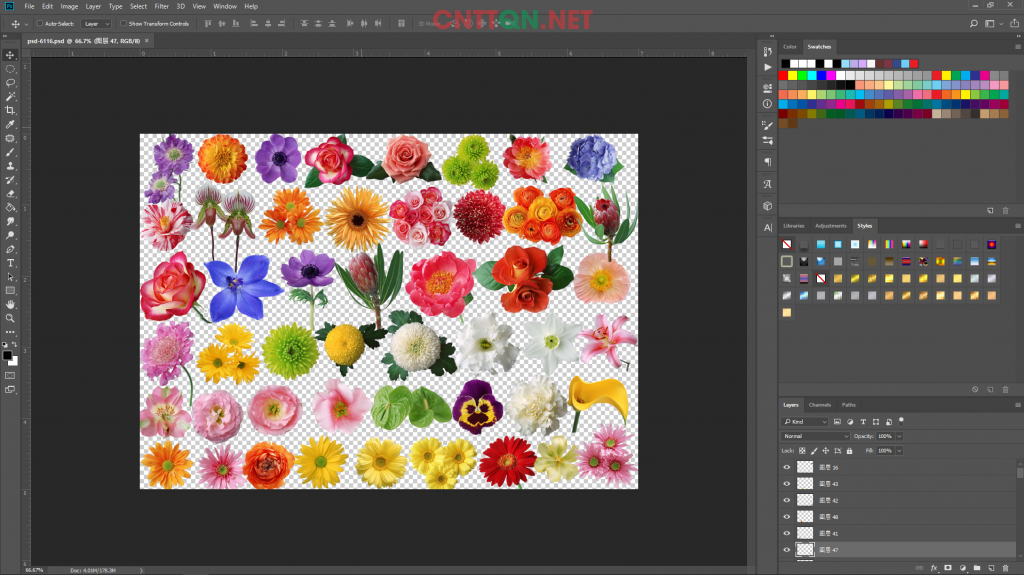Viewport: 1024px width, 575px height.
Task: Switch to the Libraries tab
Action: [793, 226]
